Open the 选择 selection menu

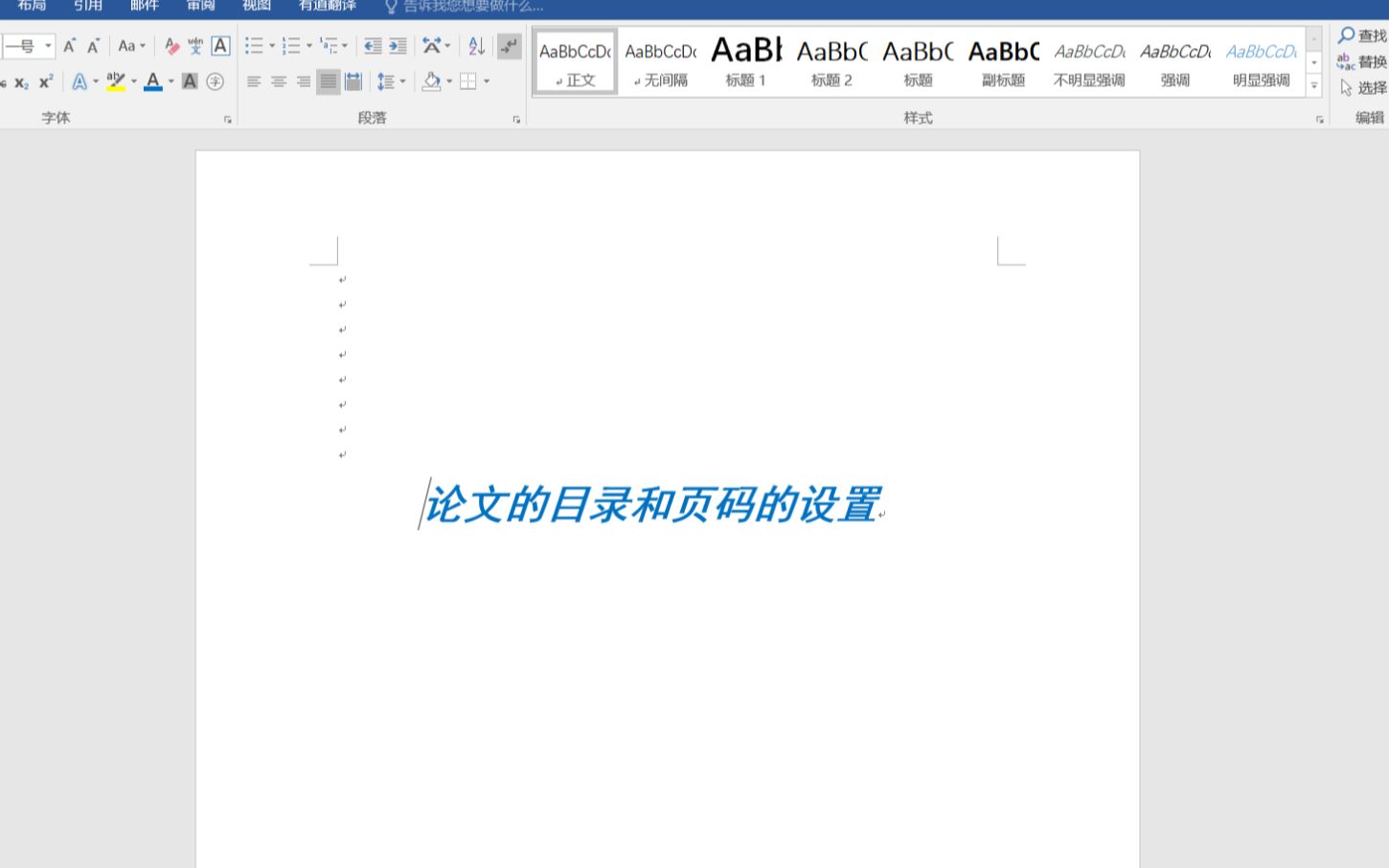[x=1362, y=87]
